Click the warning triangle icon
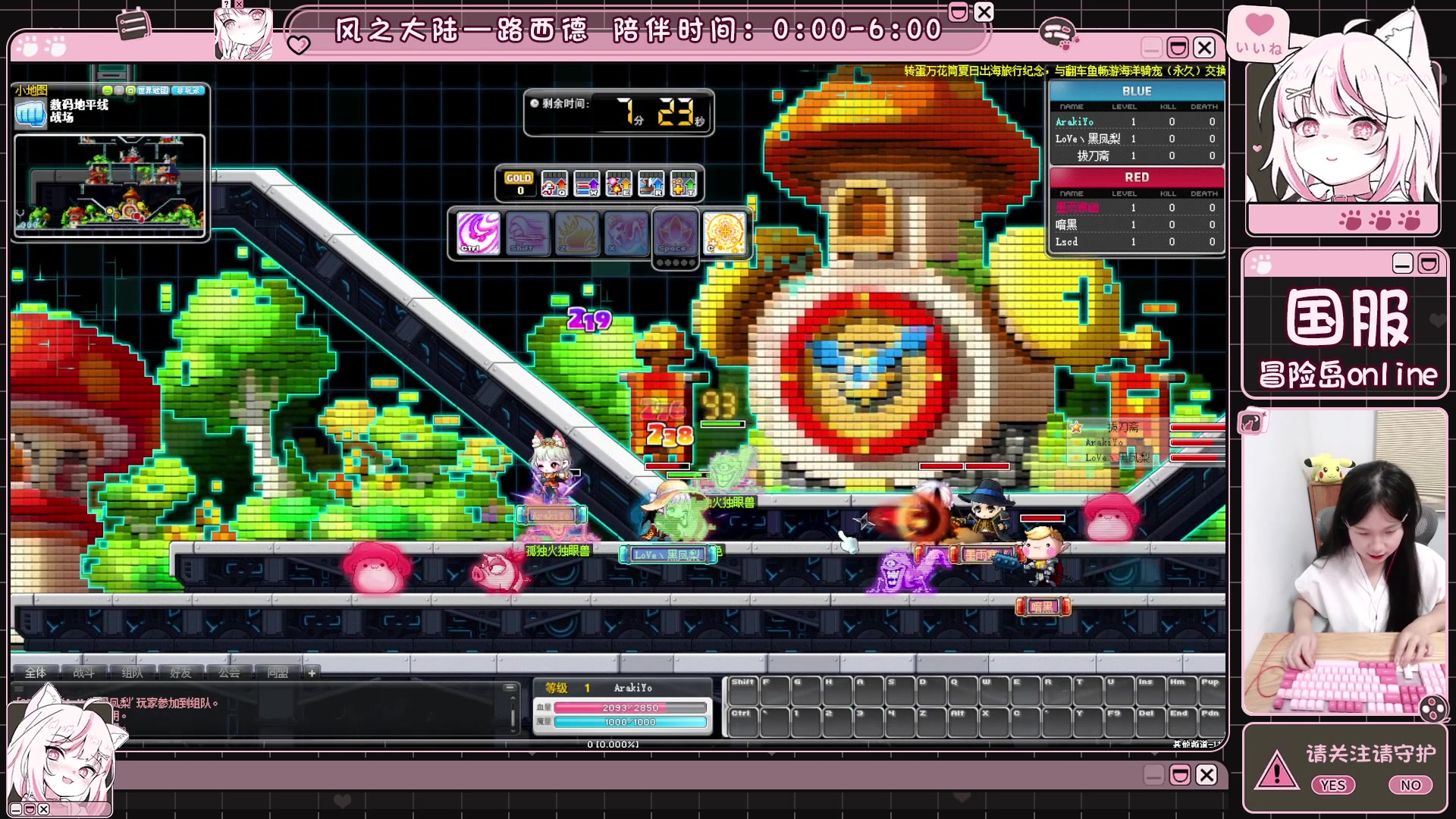Screen dimensions: 1456x819 1276,770
